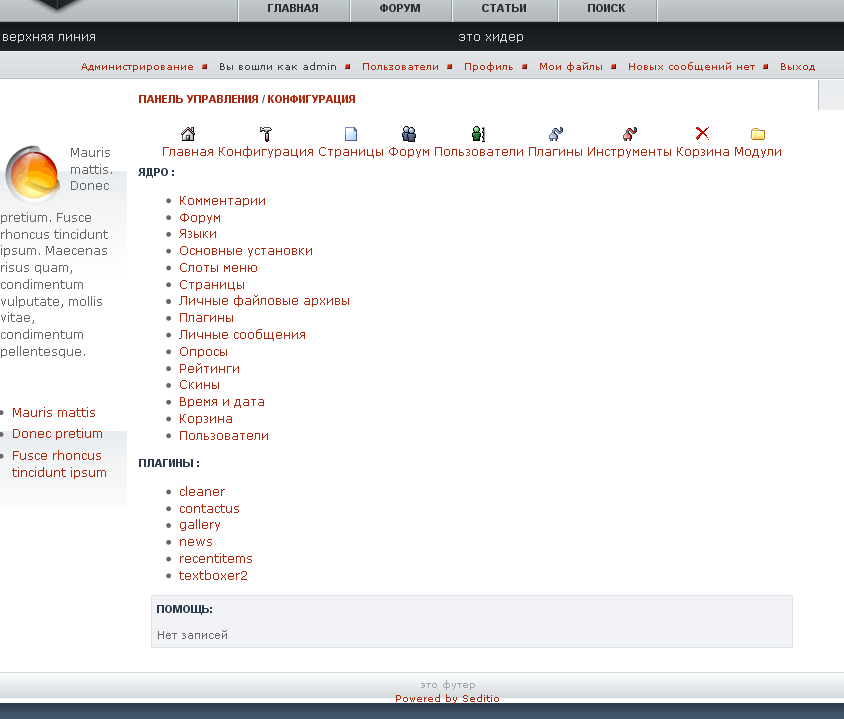Open the Форум people icon
Screen dimensions: 844x719
[409, 134]
